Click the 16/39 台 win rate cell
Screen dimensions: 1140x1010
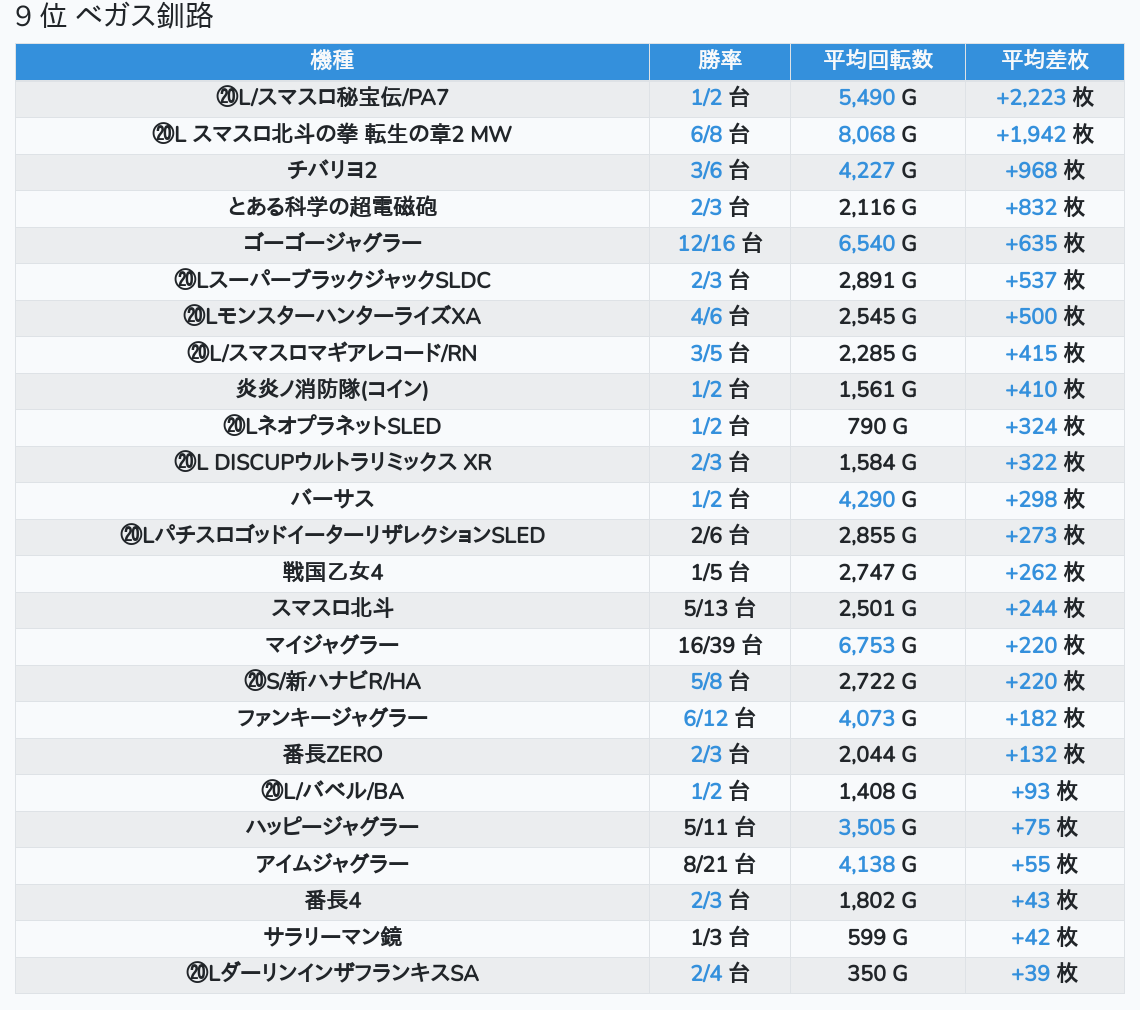click(x=719, y=645)
